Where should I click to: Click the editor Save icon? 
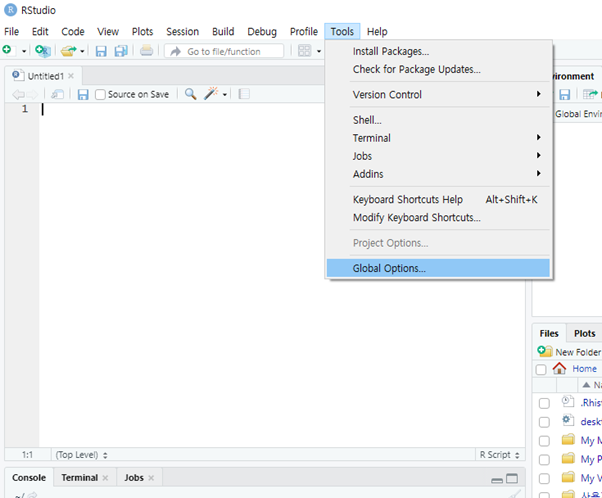[x=83, y=94]
